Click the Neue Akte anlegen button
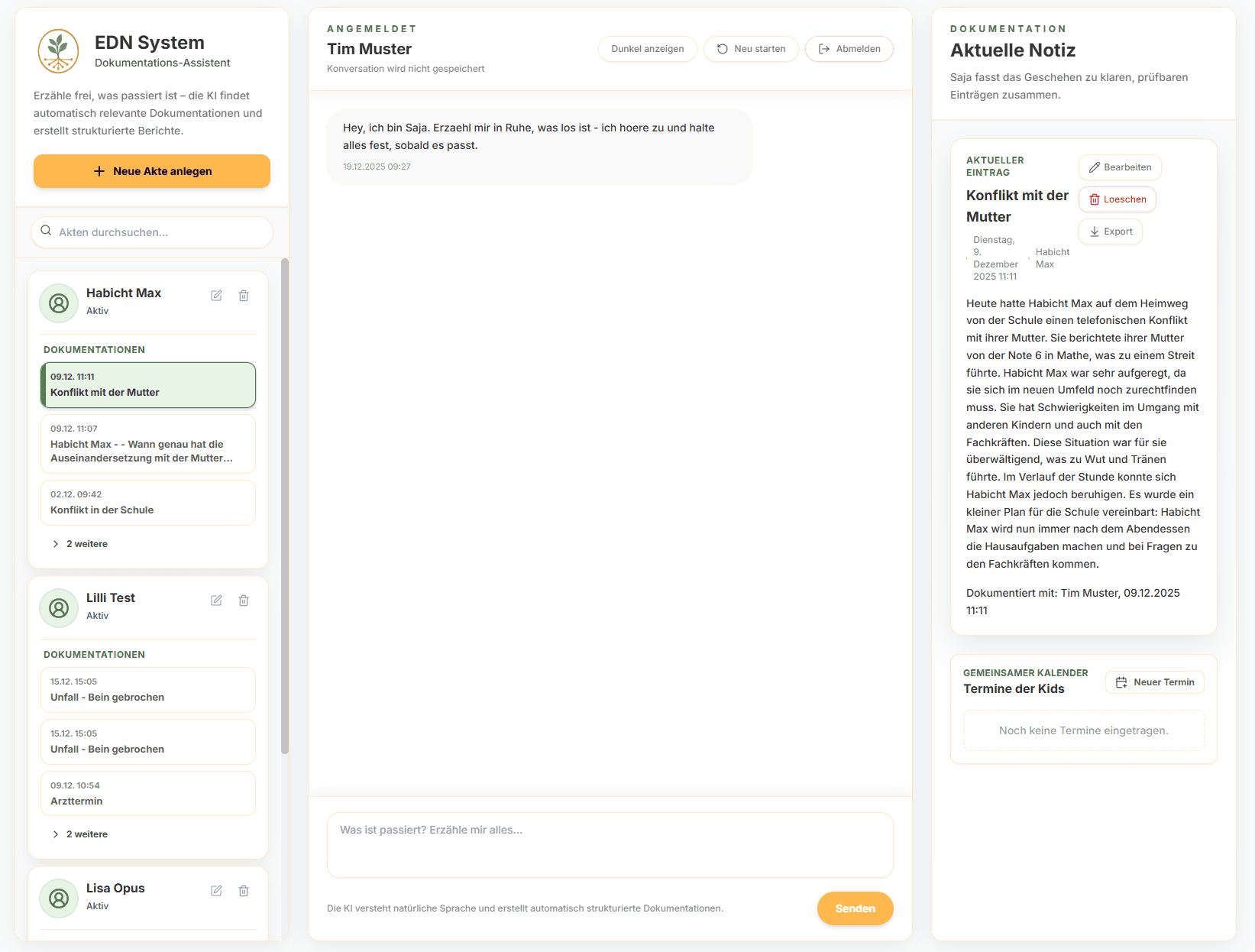Viewport: 1255px width, 952px height. pyautogui.click(x=150, y=170)
